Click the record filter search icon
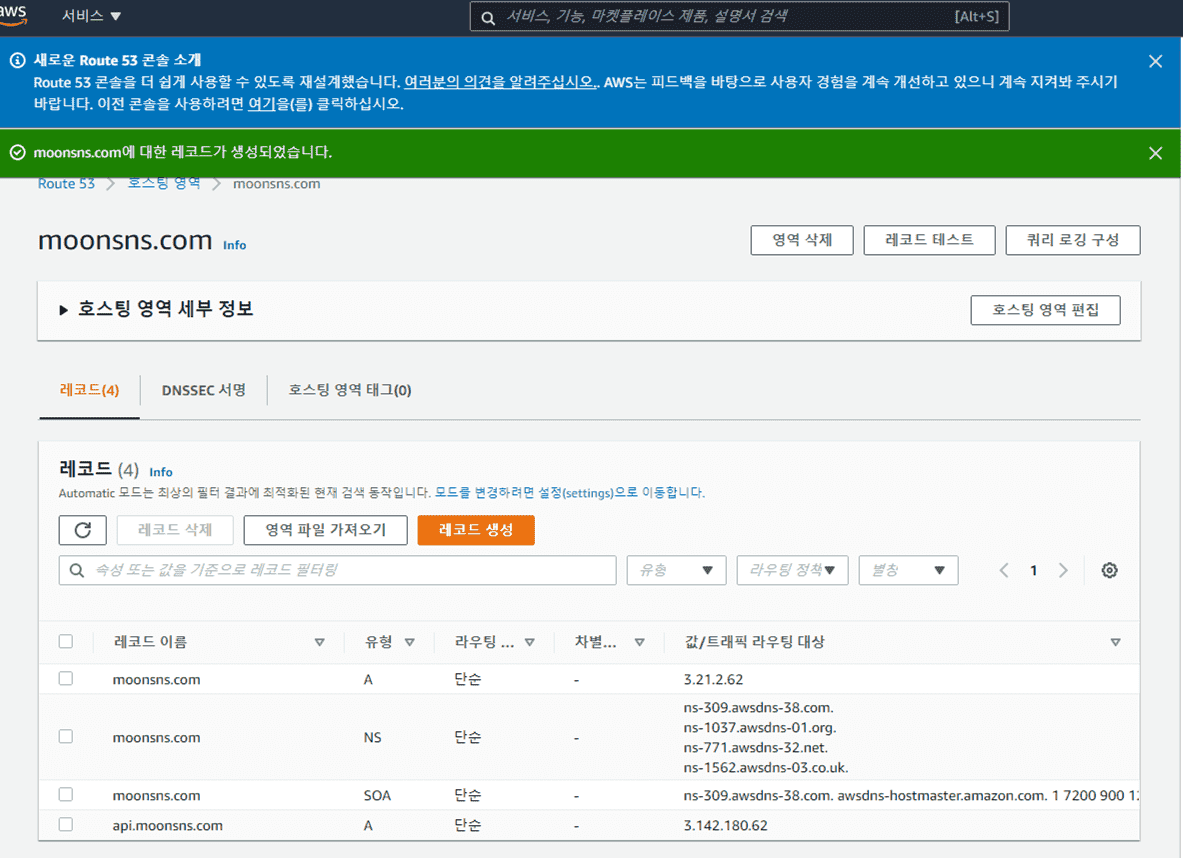The height and width of the screenshot is (858, 1183). pos(77,570)
